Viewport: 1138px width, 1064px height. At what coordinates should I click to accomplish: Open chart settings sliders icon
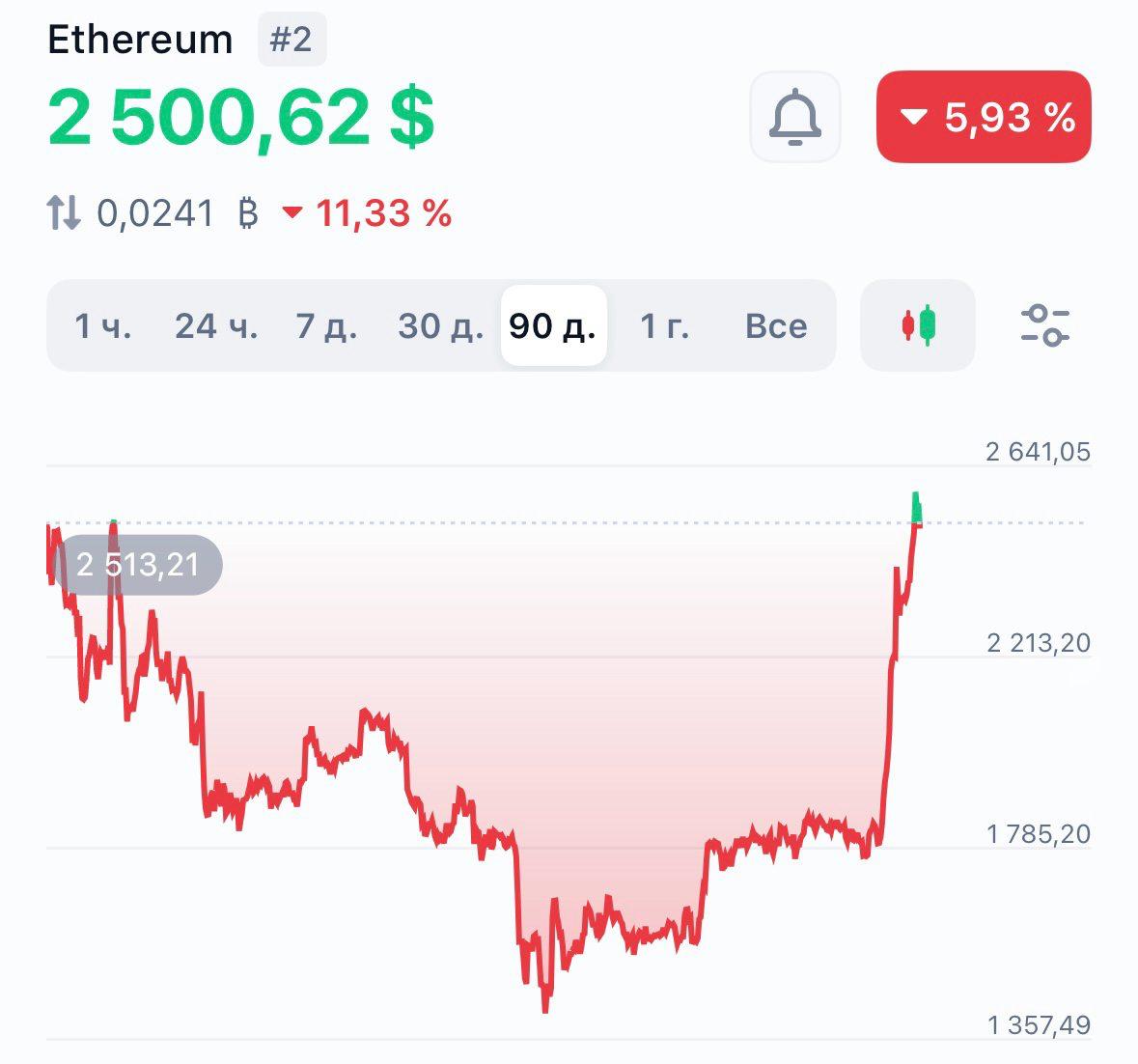[x=1045, y=325]
